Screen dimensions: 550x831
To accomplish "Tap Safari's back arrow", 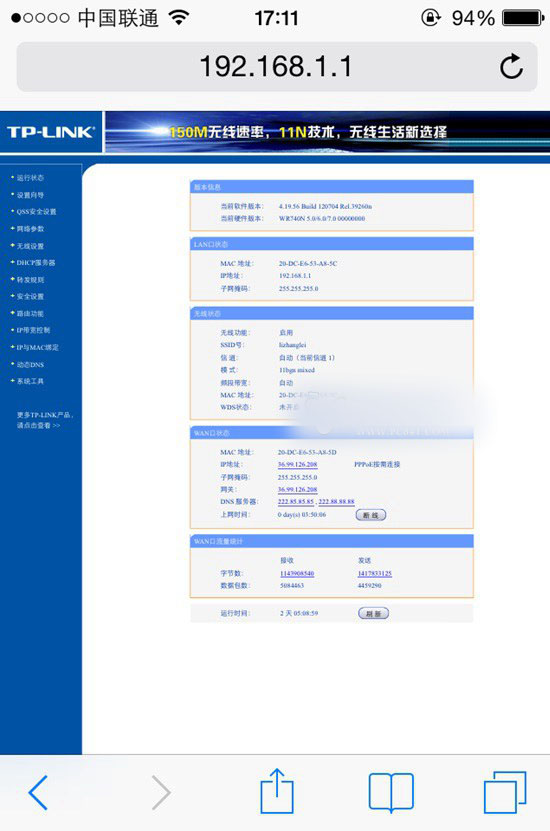I will [x=38, y=792].
